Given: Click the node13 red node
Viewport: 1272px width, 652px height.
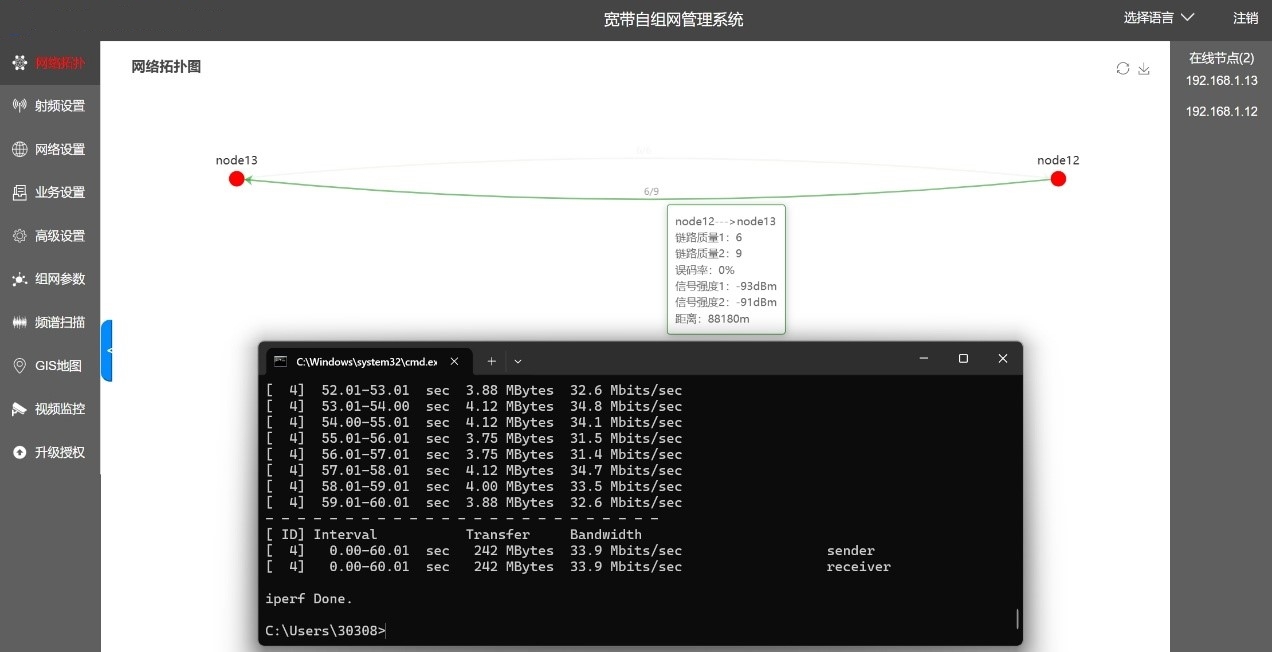Looking at the screenshot, I should click(x=237, y=179).
